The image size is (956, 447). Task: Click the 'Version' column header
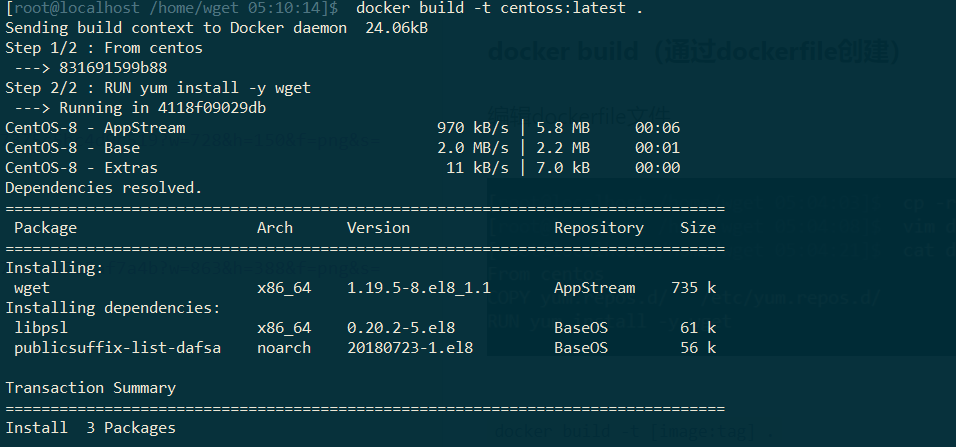378,227
